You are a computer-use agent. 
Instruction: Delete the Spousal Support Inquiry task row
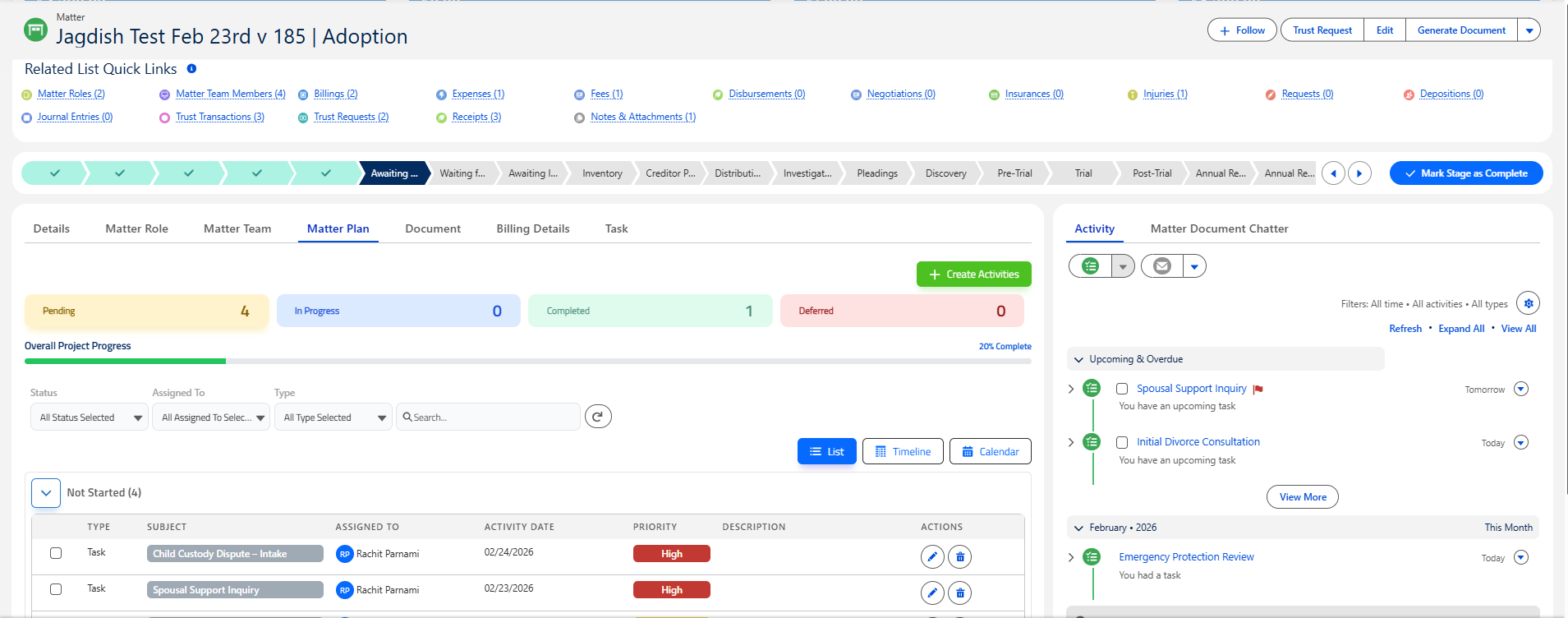(959, 592)
